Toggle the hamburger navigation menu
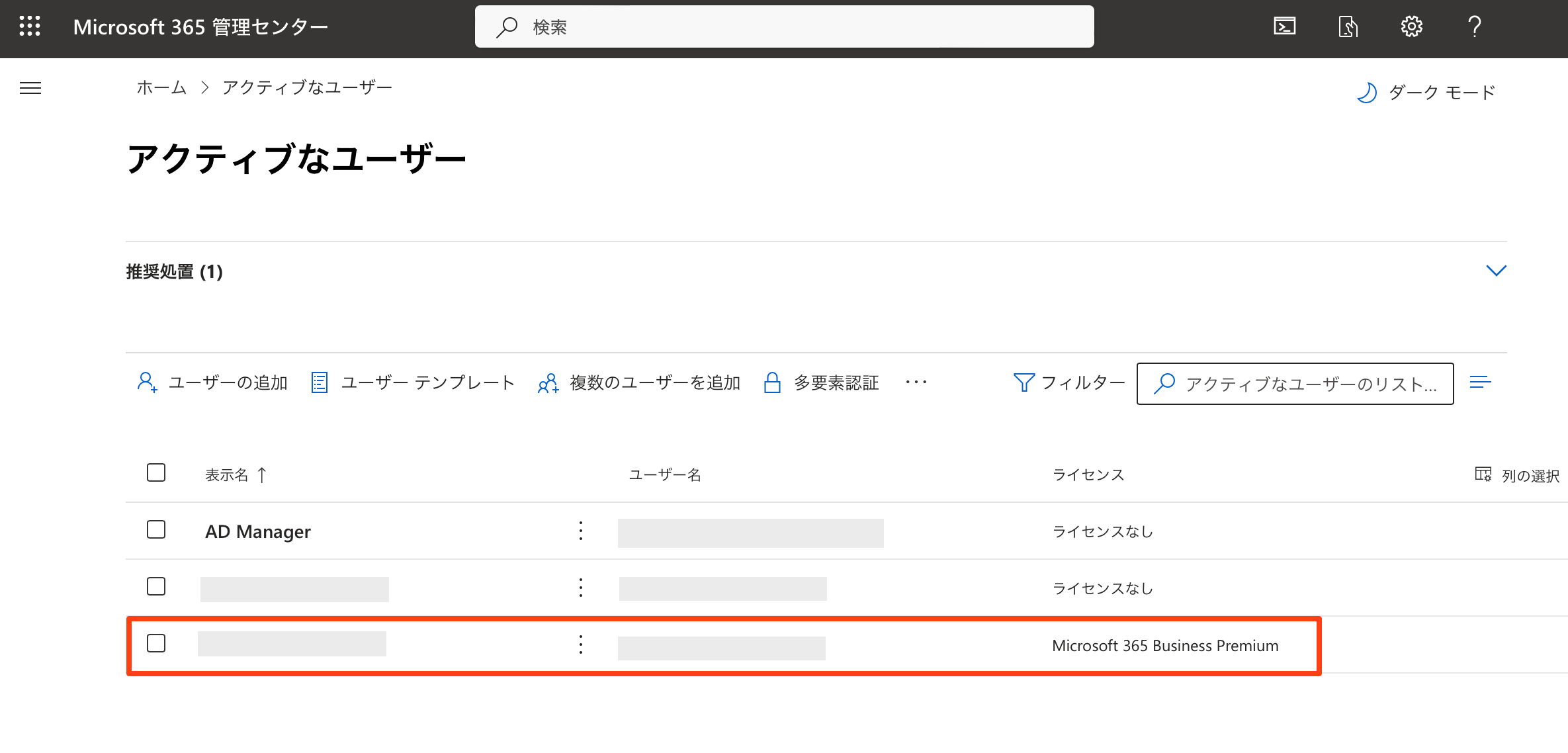 (30, 88)
